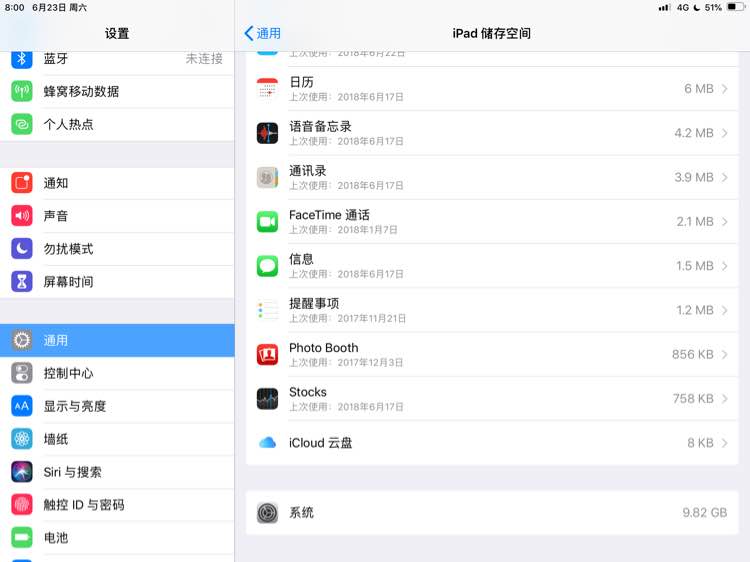This screenshot has height=562, width=750.
Task: Tap the Messages app icon
Action: coord(267,266)
